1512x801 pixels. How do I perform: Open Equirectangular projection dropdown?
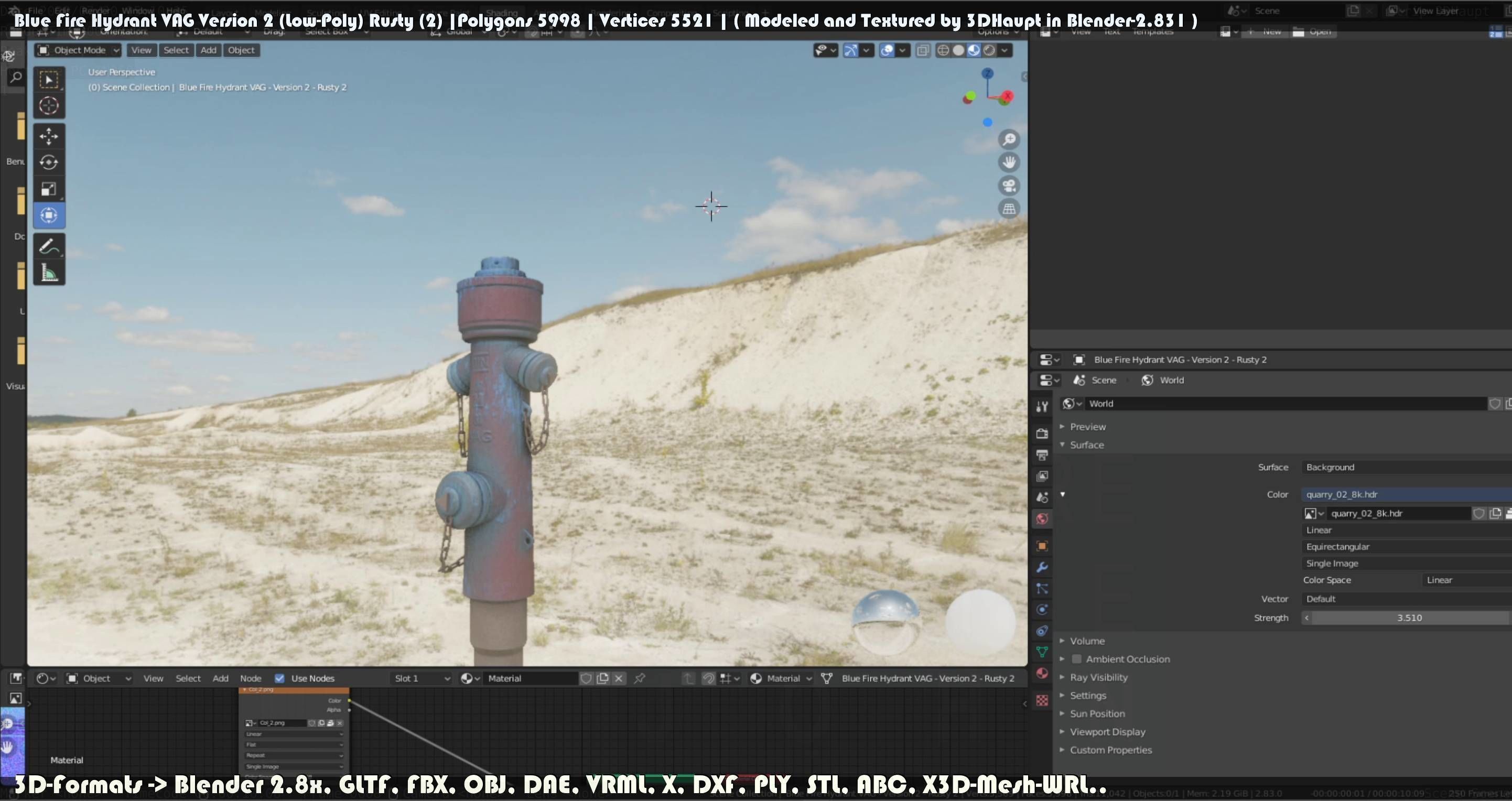point(1406,546)
